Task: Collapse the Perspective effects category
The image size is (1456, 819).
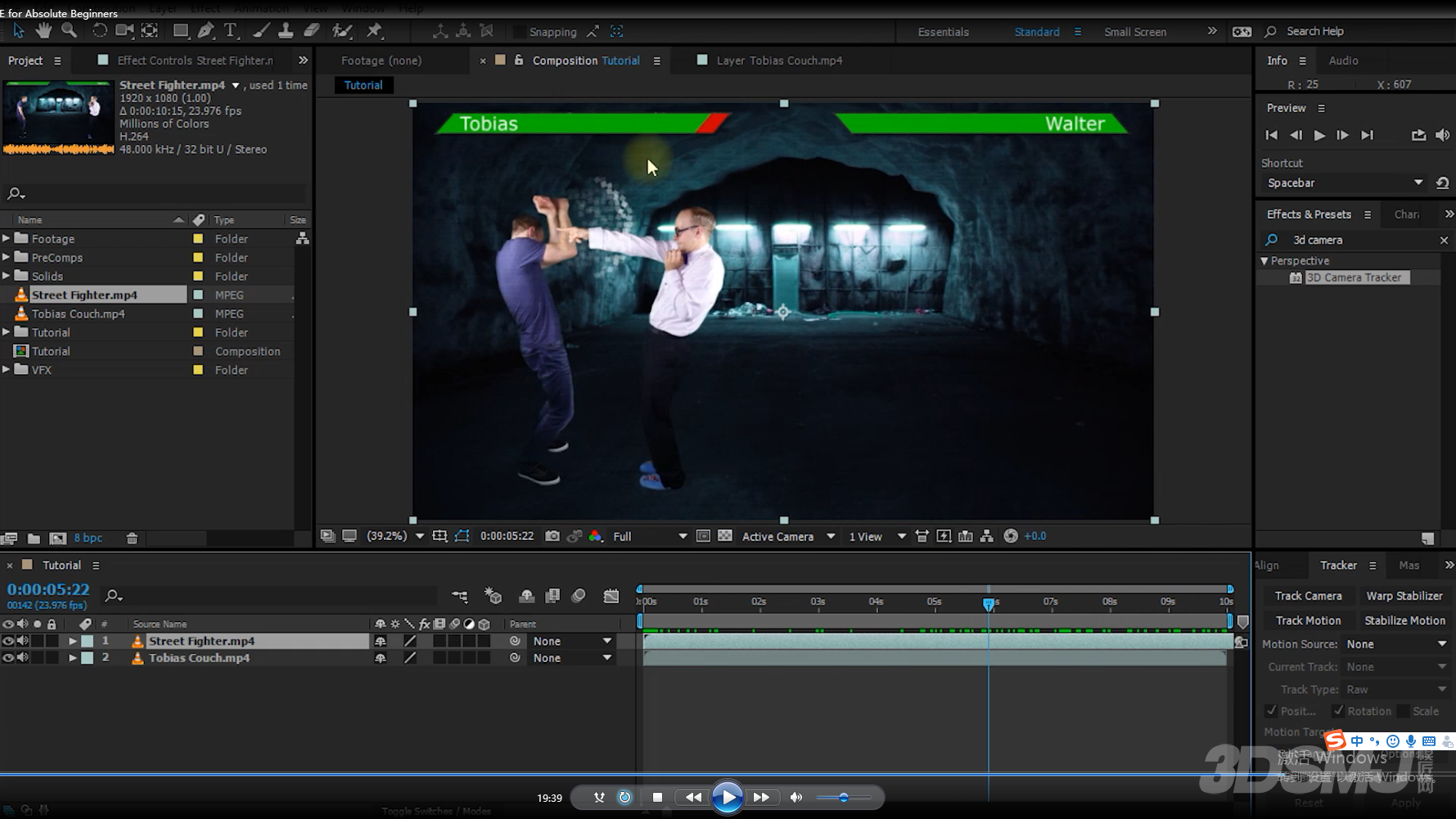Action: [x=1264, y=261]
